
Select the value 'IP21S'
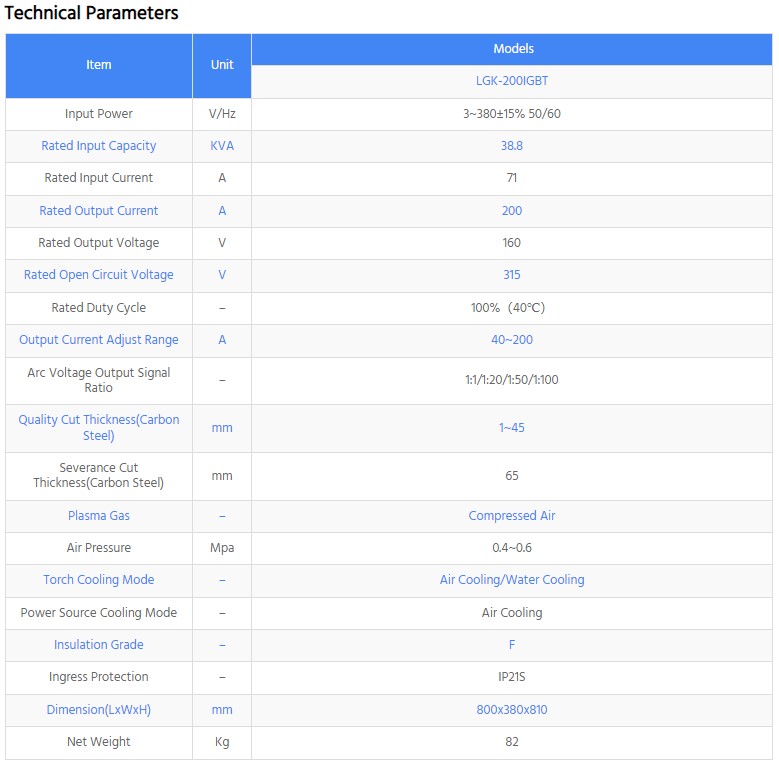pos(512,677)
